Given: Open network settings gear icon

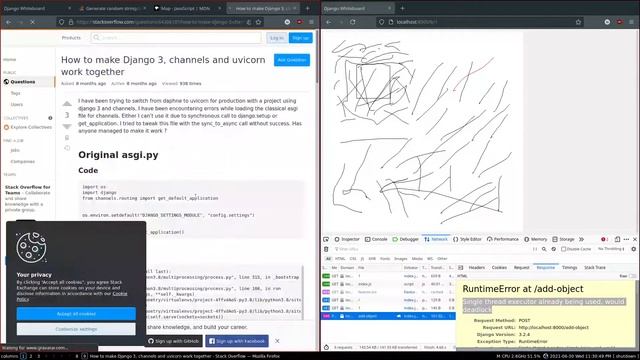Looking at the screenshot, I should [x=633, y=249].
